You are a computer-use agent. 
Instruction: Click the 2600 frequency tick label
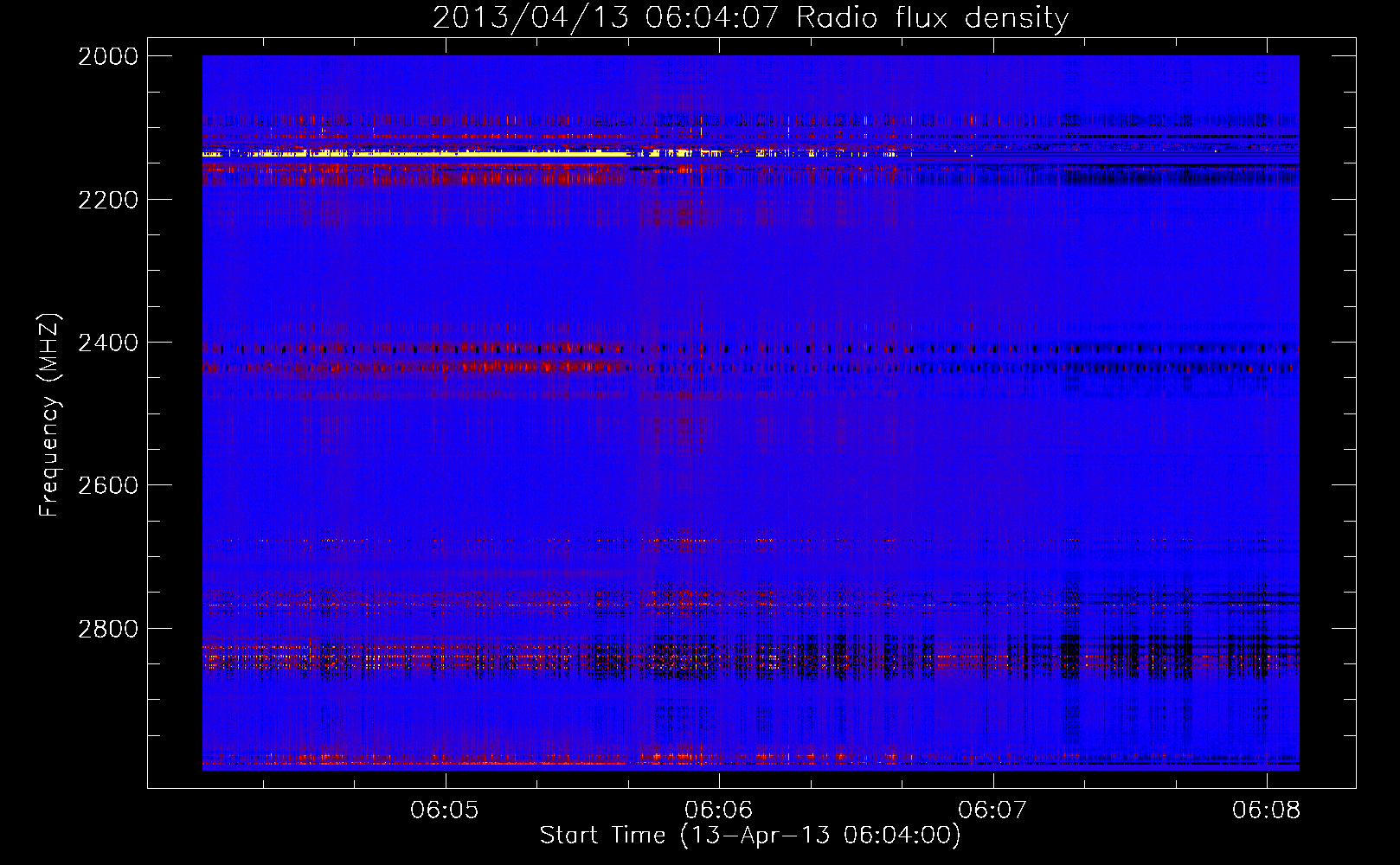(x=108, y=485)
